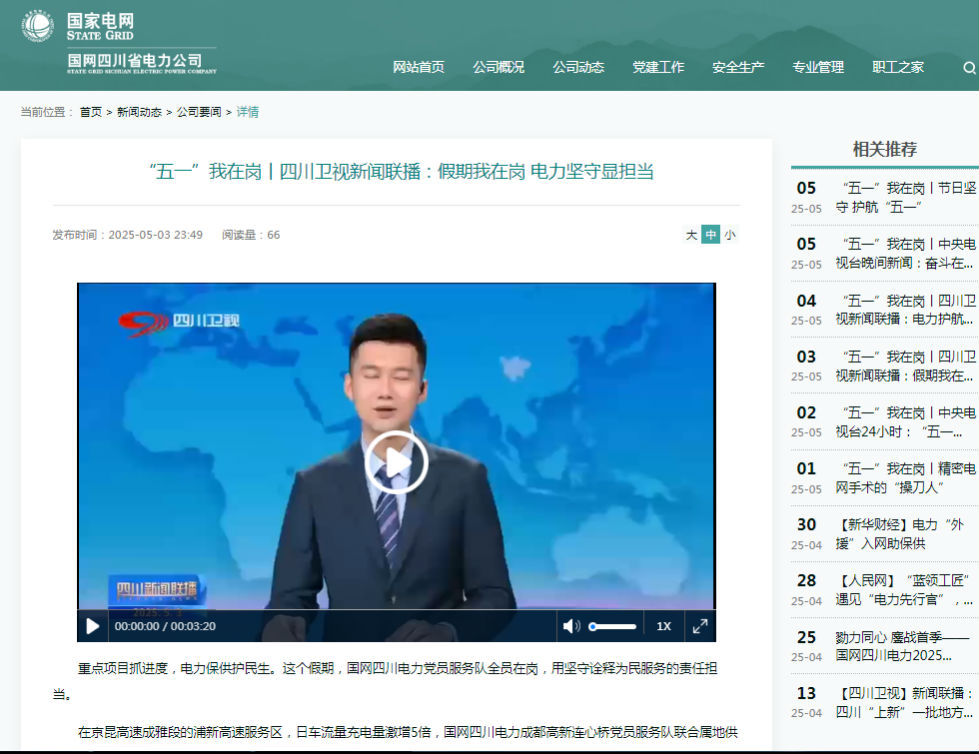
Task: Go to 首页 in the breadcrumb
Action: pyautogui.click(x=91, y=112)
